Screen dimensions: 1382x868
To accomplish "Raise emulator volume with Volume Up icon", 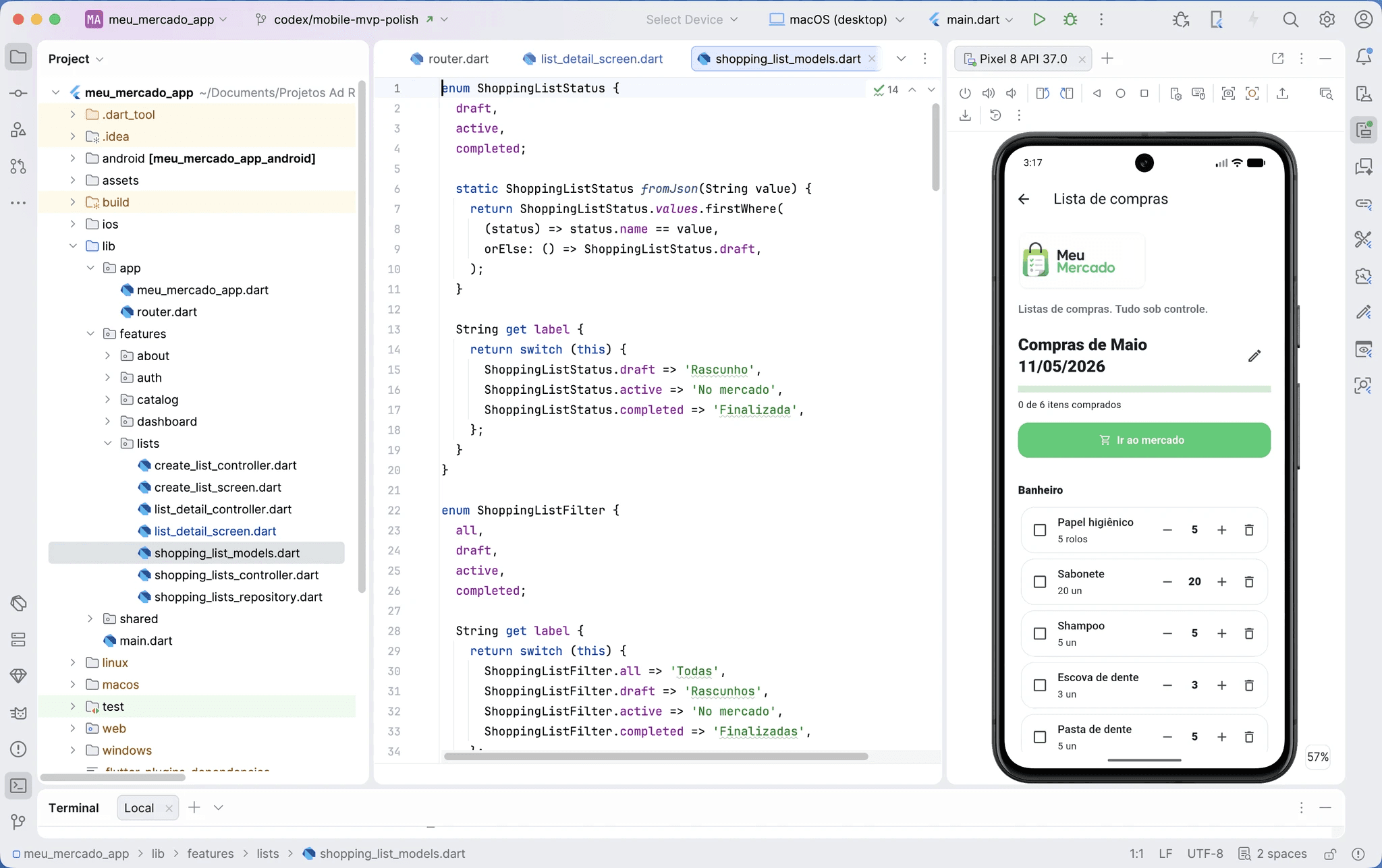I will click(989, 93).
